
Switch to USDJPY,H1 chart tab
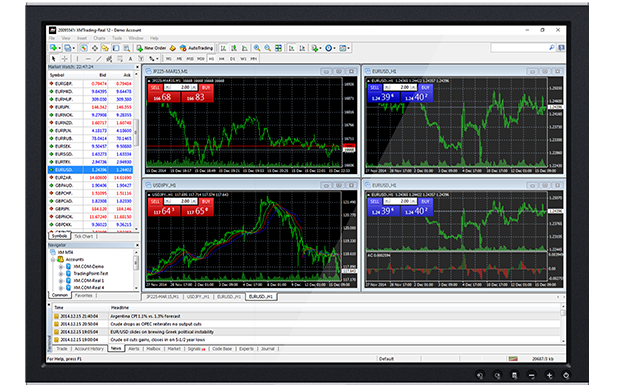pos(198,297)
